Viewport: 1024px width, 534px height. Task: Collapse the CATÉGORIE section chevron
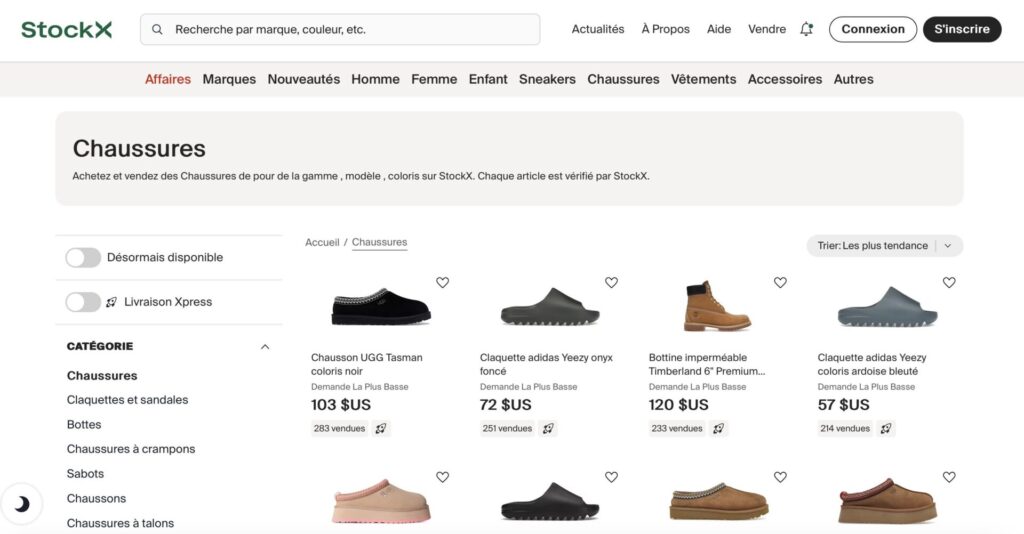pos(264,347)
